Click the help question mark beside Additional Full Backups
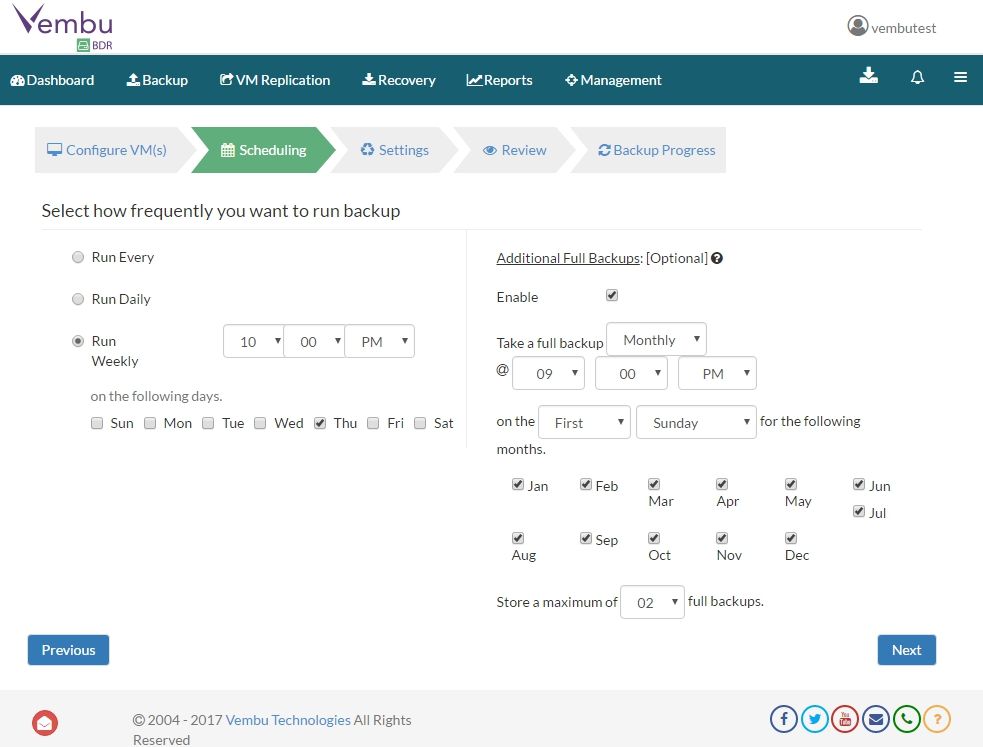 717,258
